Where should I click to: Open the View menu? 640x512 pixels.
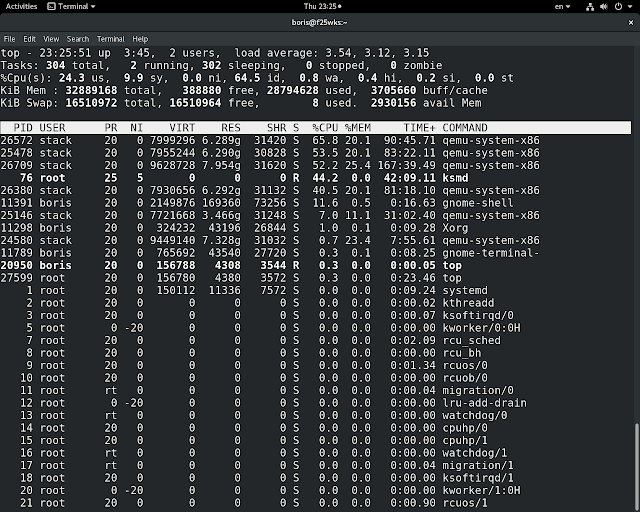[x=51, y=39]
